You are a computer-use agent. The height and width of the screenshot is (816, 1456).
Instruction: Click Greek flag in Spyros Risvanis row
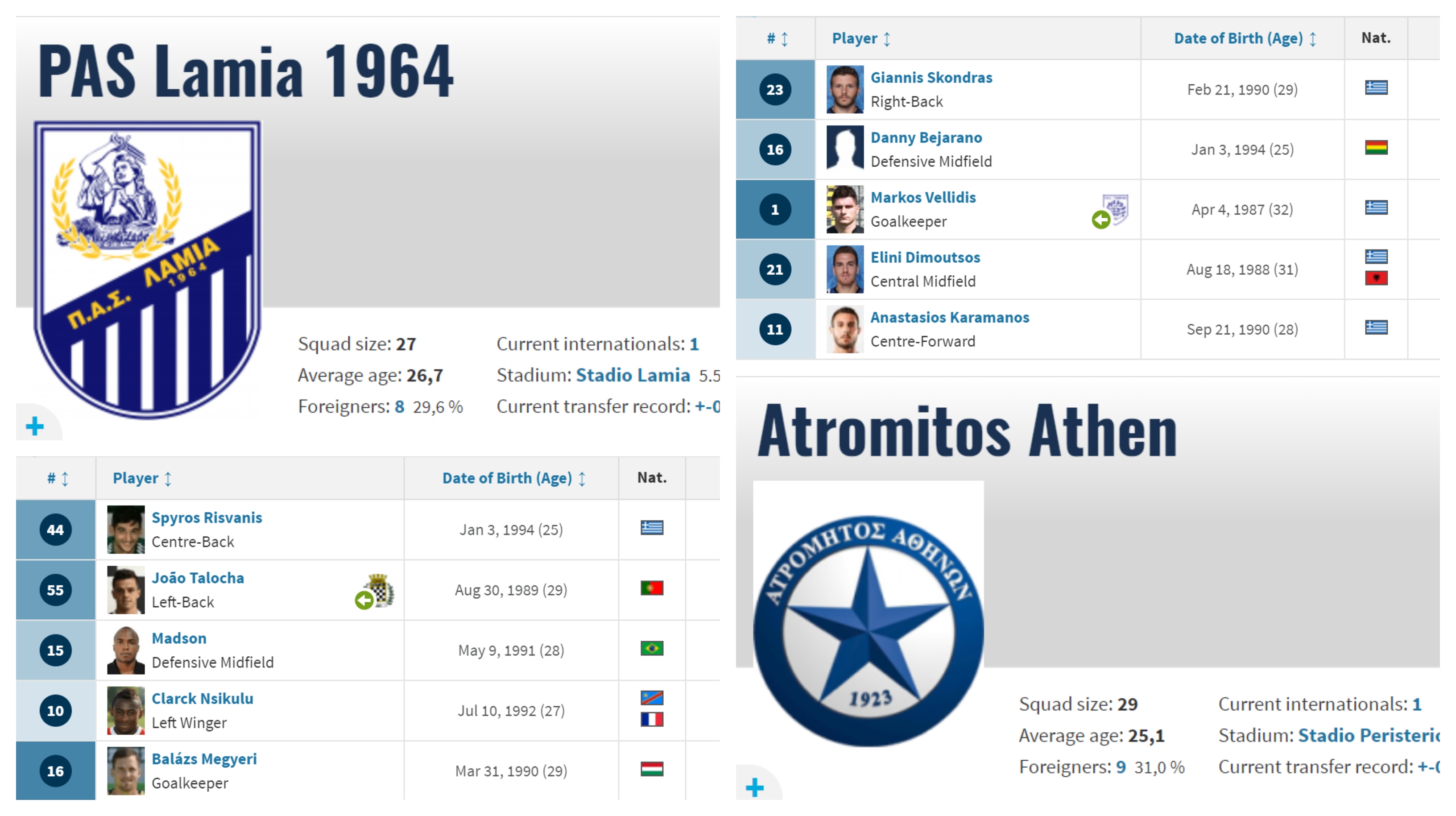pyautogui.click(x=652, y=528)
